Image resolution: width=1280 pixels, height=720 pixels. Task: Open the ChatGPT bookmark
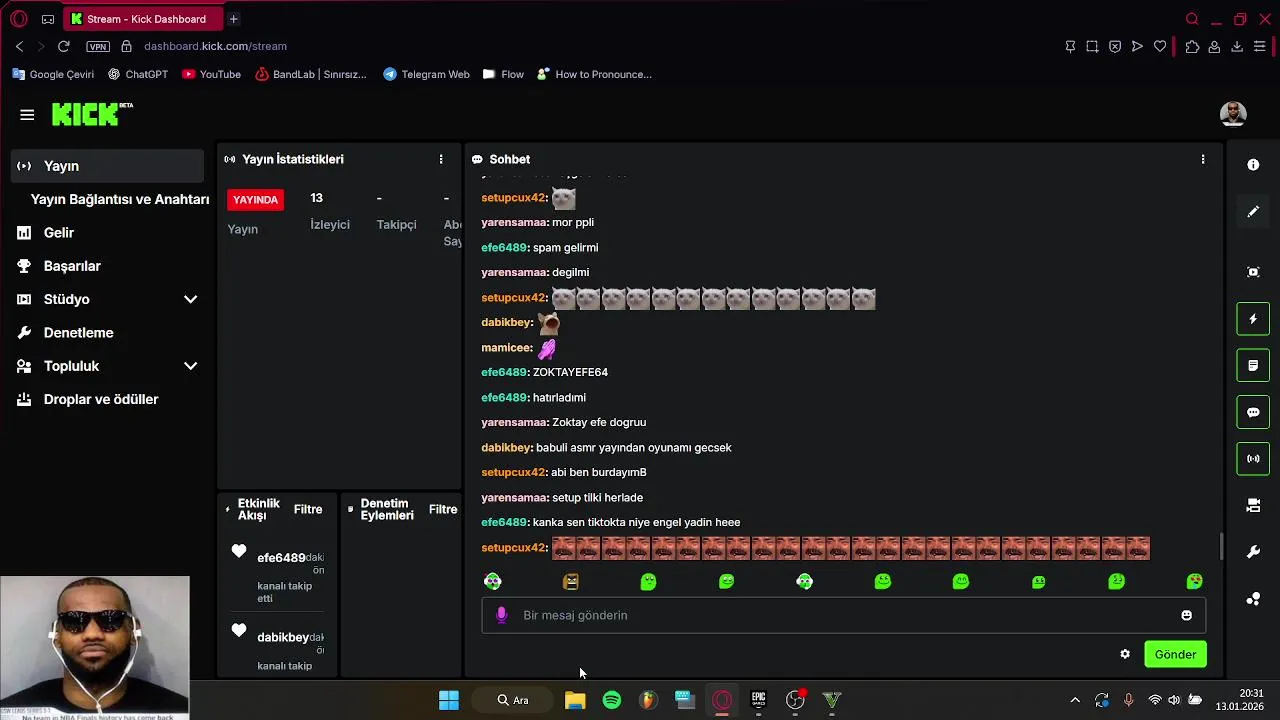pyautogui.click(x=138, y=74)
